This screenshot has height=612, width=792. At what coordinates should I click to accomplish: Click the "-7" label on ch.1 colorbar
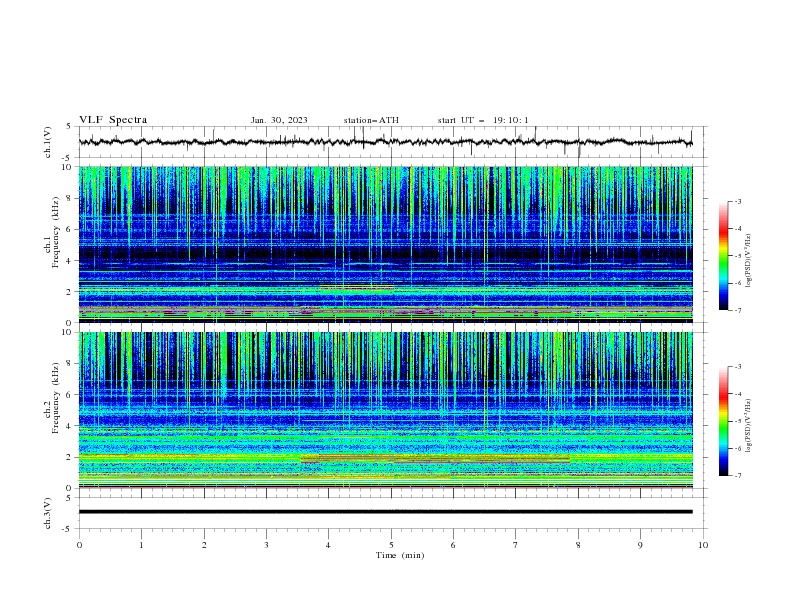point(737,310)
